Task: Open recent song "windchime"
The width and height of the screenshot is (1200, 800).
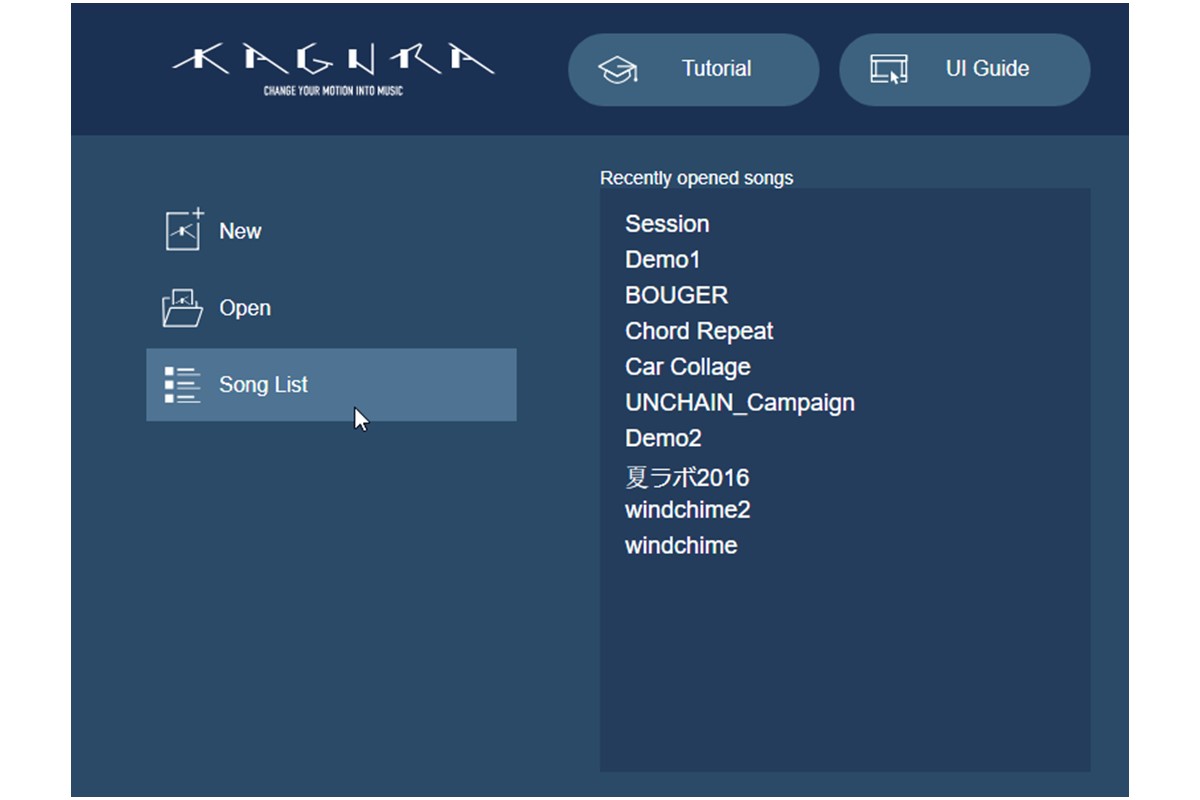Action: pos(681,546)
